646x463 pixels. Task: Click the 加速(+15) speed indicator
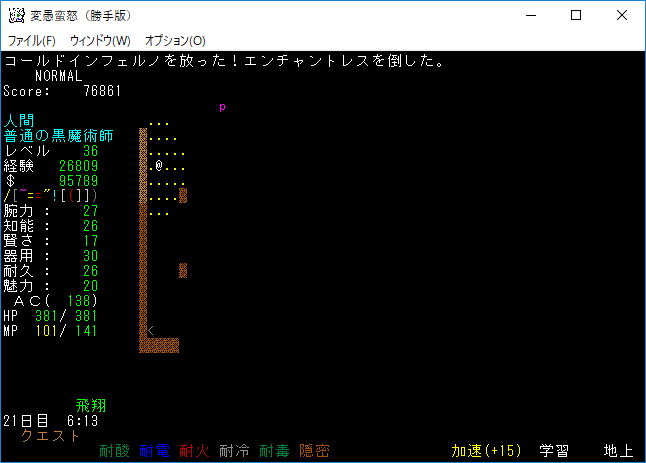point(486,451)
